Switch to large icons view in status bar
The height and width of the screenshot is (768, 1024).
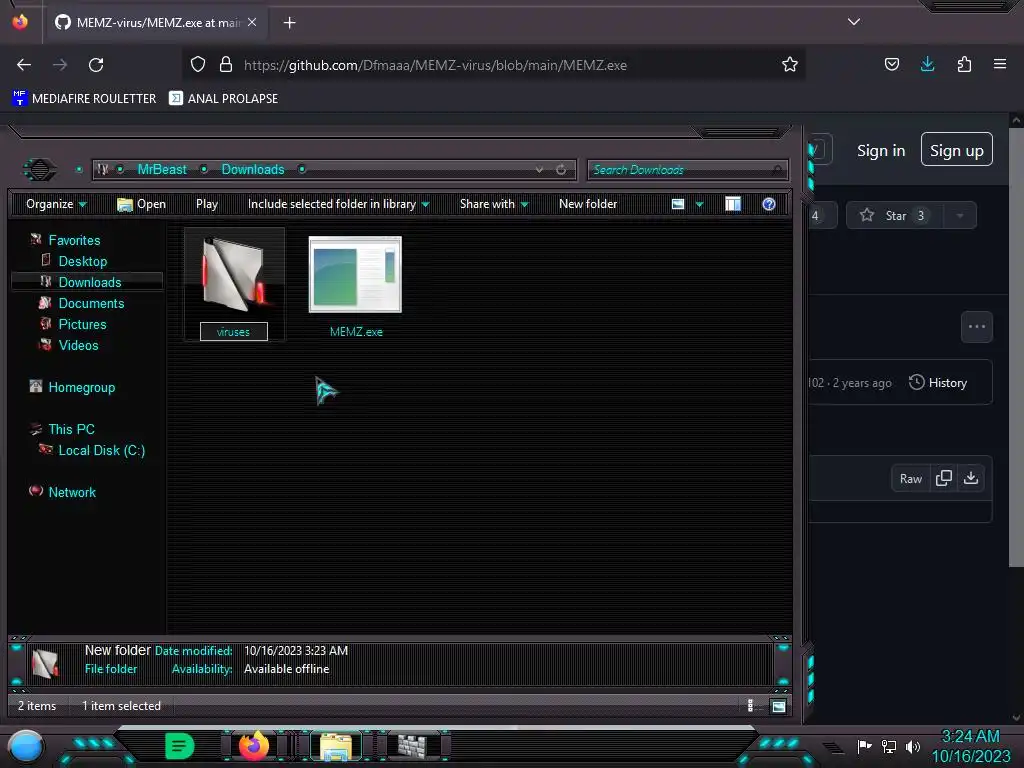778,705
